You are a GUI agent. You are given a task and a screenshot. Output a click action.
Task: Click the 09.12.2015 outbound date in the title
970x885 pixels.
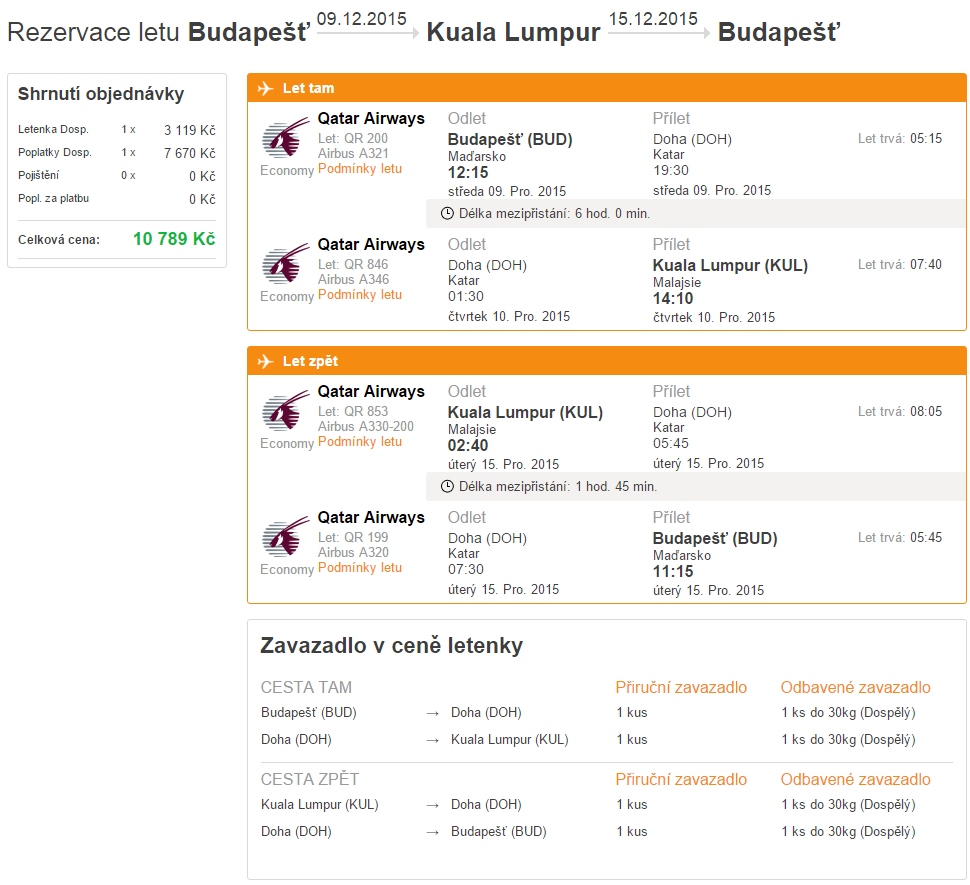pyautogui.click(x=362, y=19)
